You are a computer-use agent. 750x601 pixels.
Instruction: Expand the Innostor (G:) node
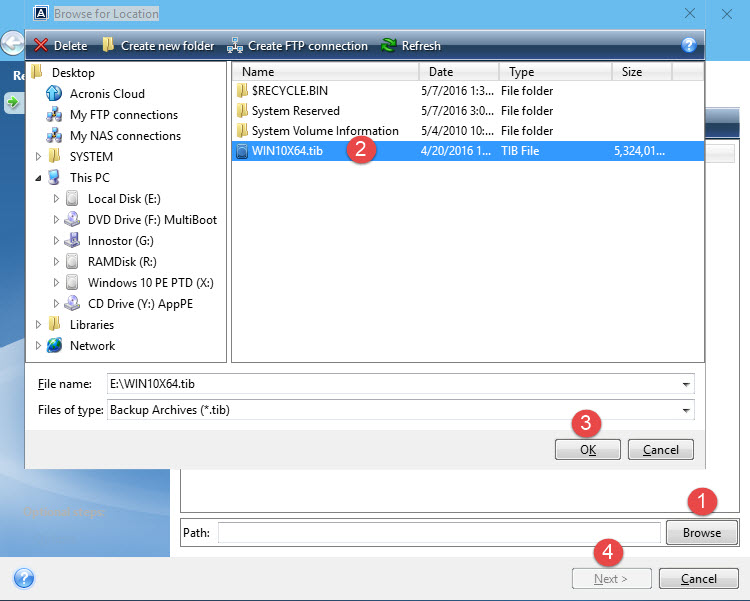point(56,241)
